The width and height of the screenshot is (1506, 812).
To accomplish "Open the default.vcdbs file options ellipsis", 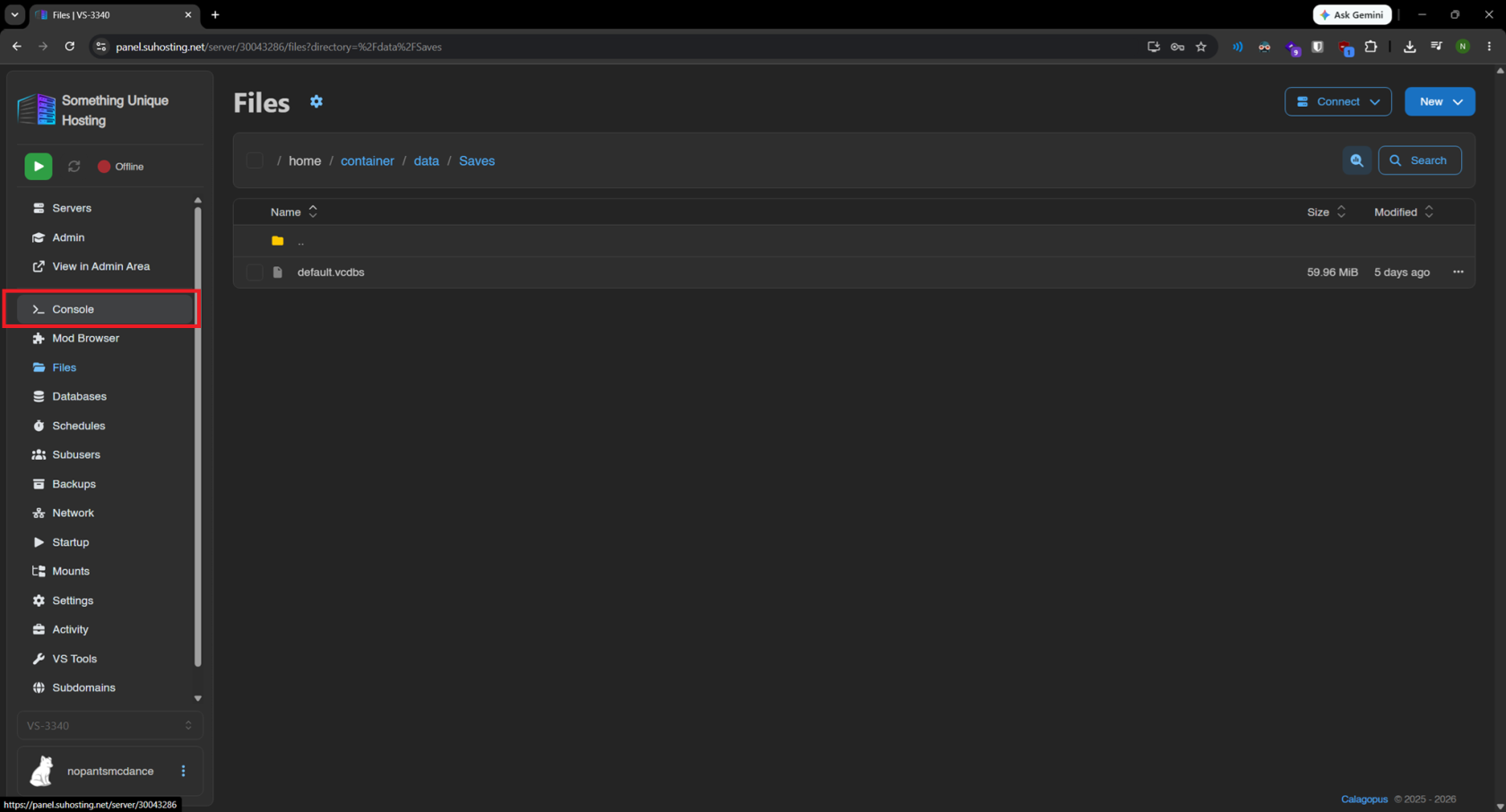I will [x=1458, y=272].
